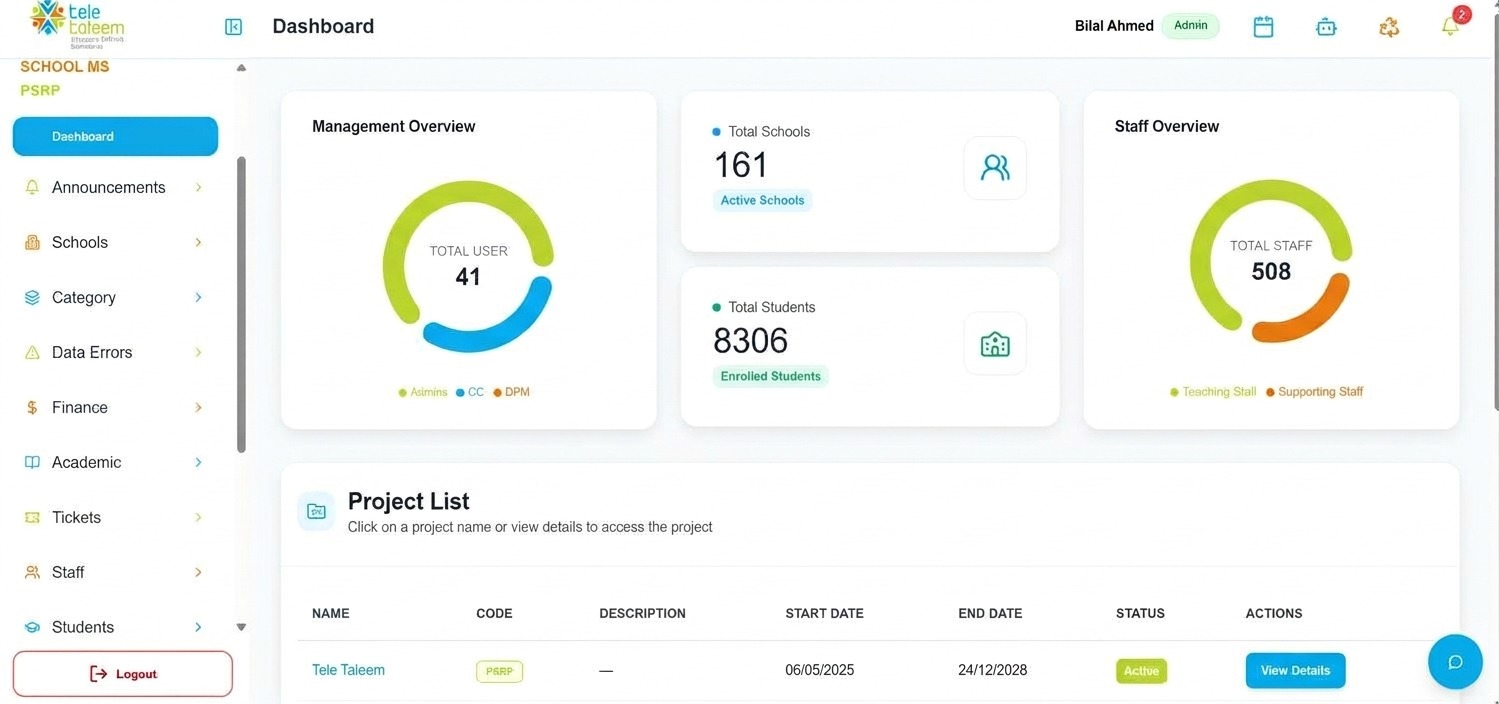Expand the Academic menu chevron
The height and width of the screenshot is (704, 1499).
[198, 462]
